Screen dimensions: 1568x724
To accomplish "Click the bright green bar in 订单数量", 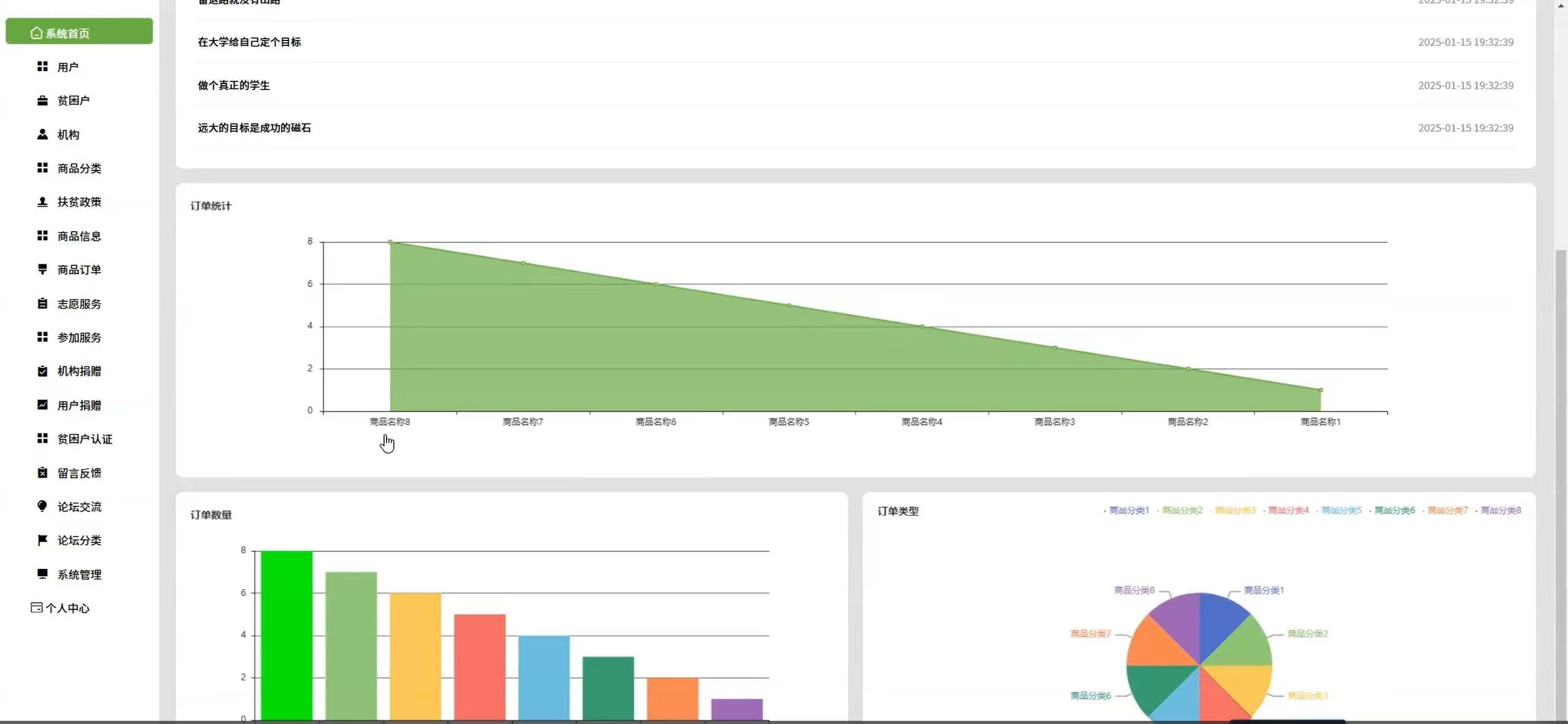I will [x=286, y=634].
